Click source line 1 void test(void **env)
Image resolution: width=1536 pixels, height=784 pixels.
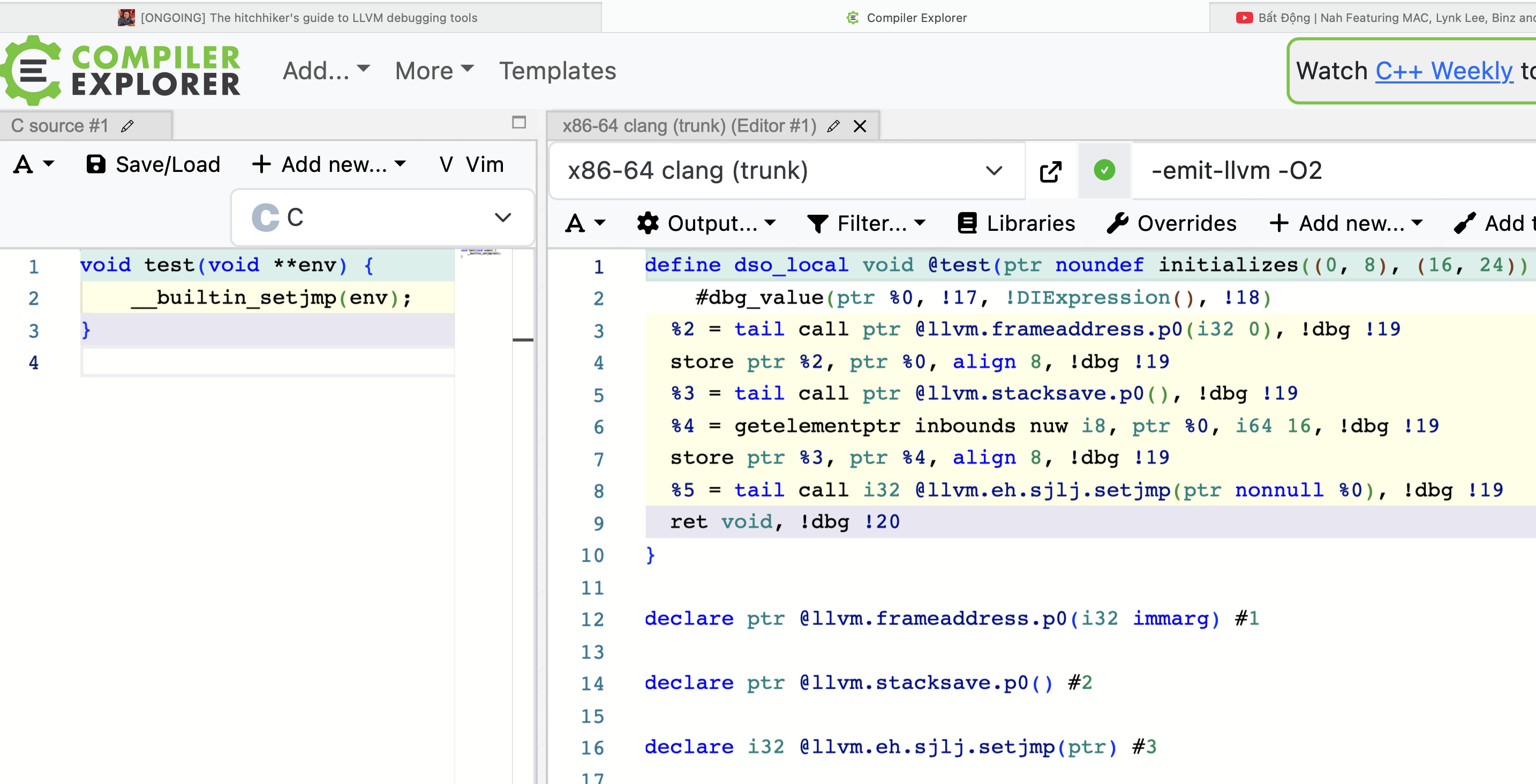click(227, 265)
